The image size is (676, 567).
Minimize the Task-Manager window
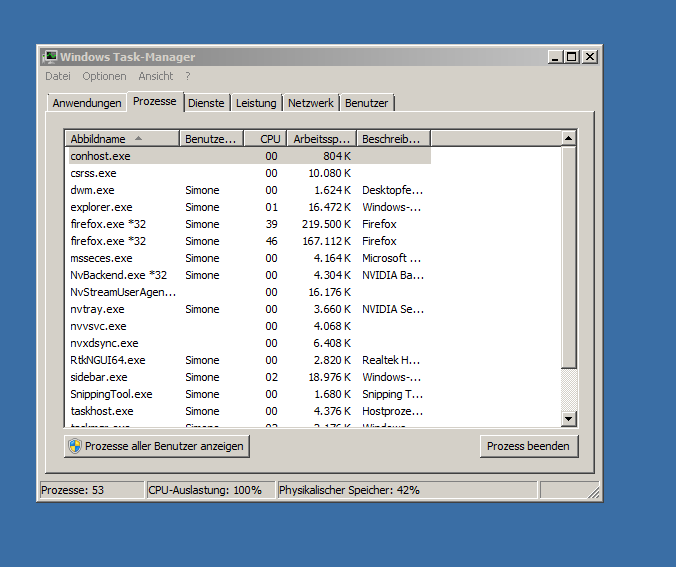555,57
